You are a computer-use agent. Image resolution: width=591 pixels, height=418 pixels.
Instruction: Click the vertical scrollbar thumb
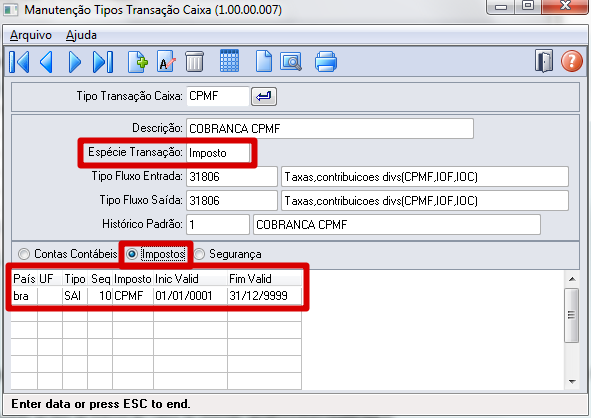coord(572,315)
